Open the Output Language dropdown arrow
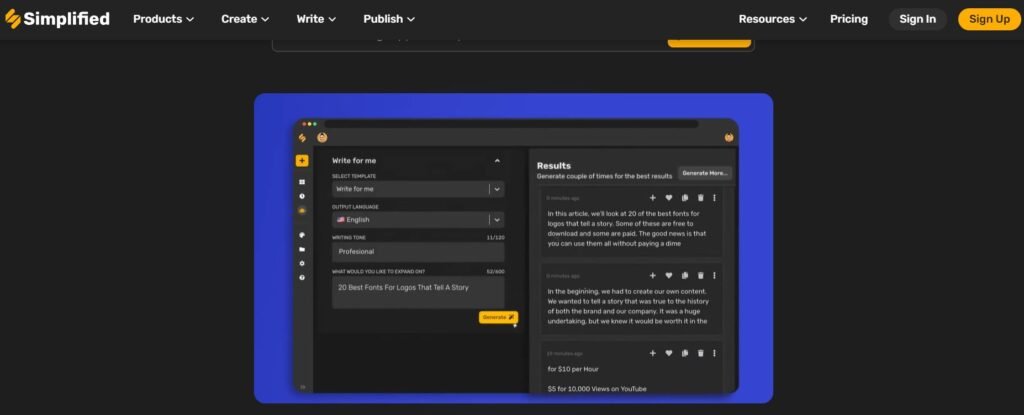The width and height of the screenshot is (1024, 415). coord(497,220)
